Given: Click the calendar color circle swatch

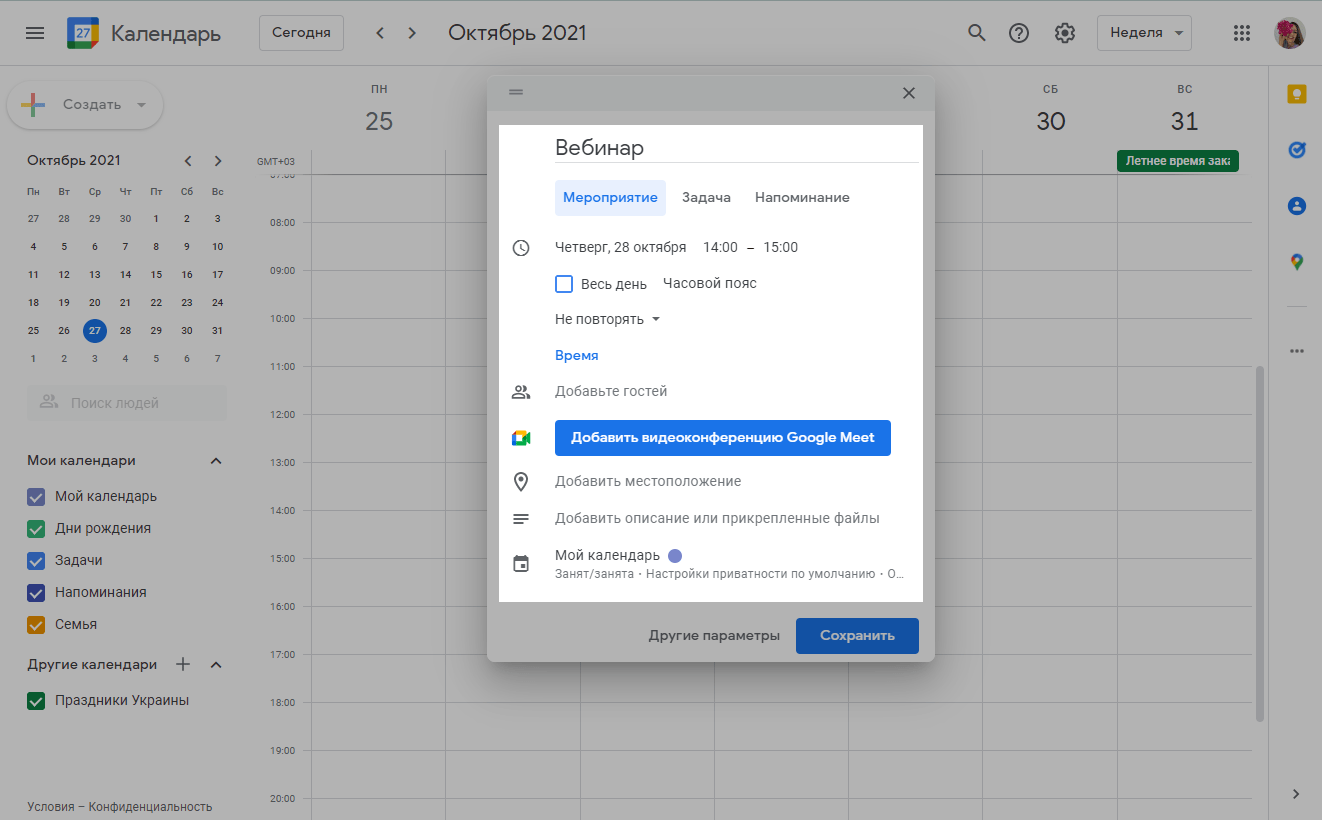Looking at the screenshot, I should point(675,556).
